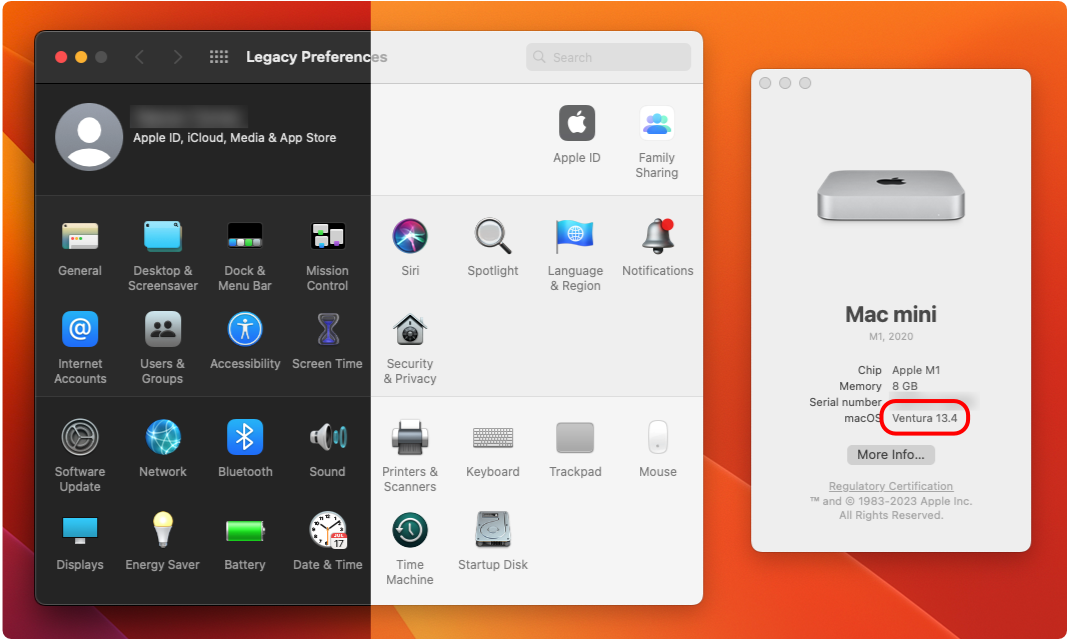Viewport: 1070px width, 640px height.
Task: Open Family Sharing preferences
Action: [656, 123]
